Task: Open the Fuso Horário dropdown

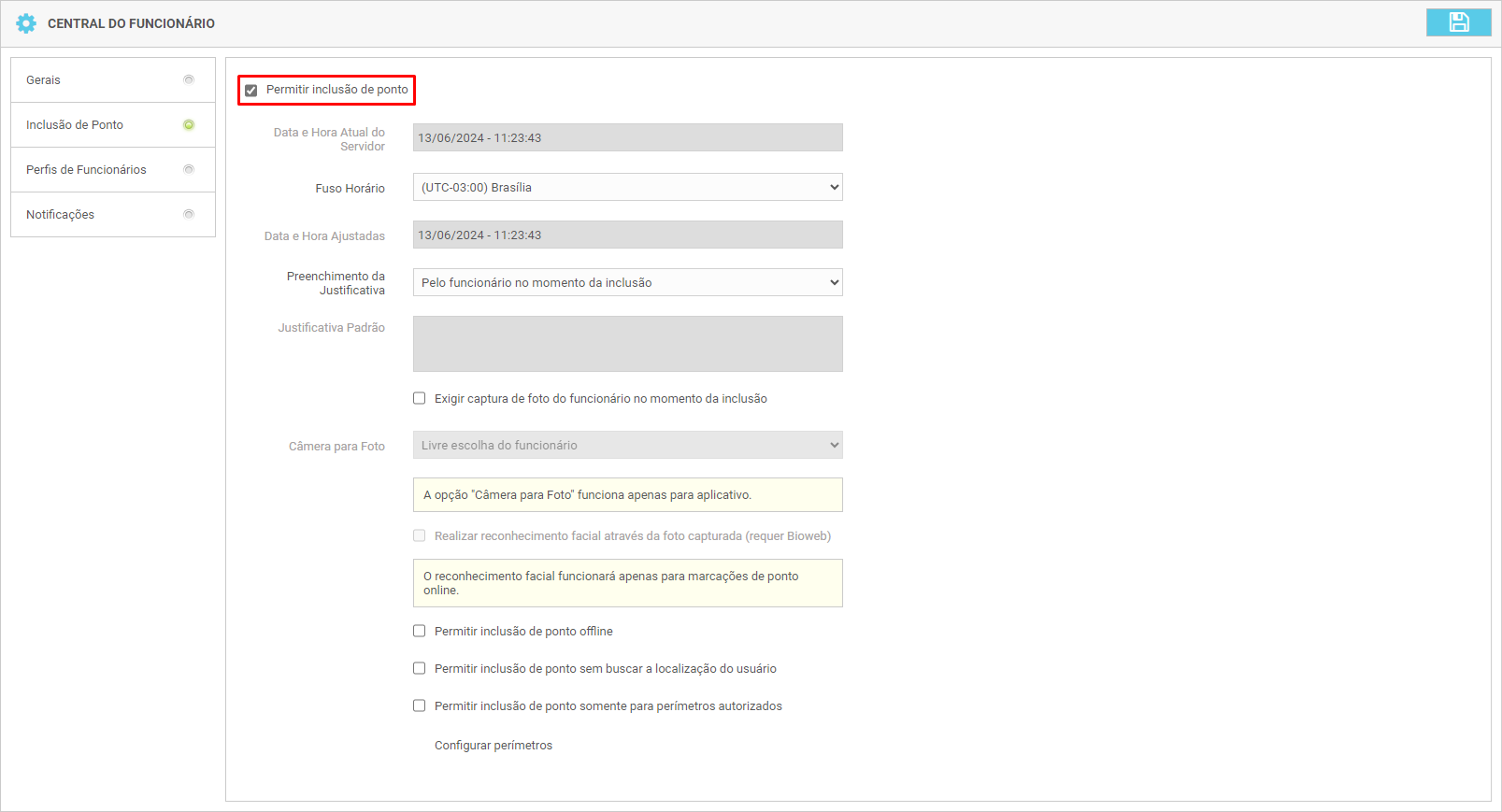Action: pos(627,187)
